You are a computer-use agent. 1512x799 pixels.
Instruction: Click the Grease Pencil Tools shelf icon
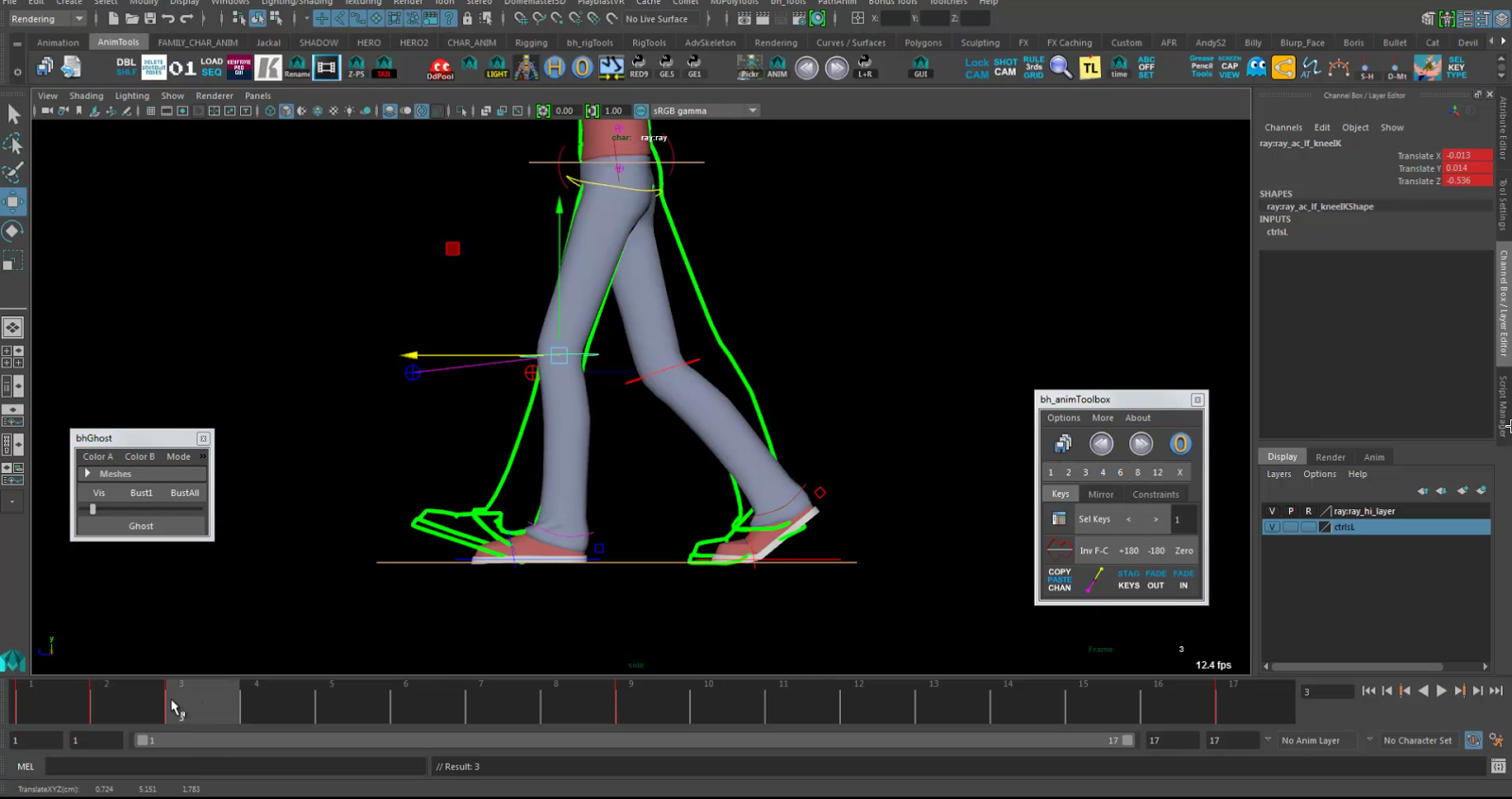click(1201, 67)
